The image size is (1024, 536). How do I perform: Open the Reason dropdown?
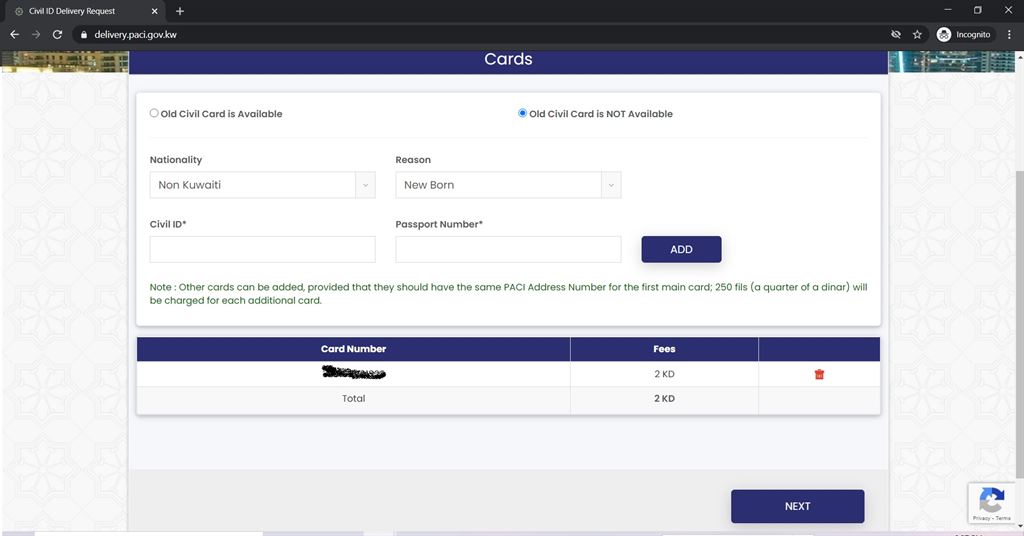[x=508, y=185]
